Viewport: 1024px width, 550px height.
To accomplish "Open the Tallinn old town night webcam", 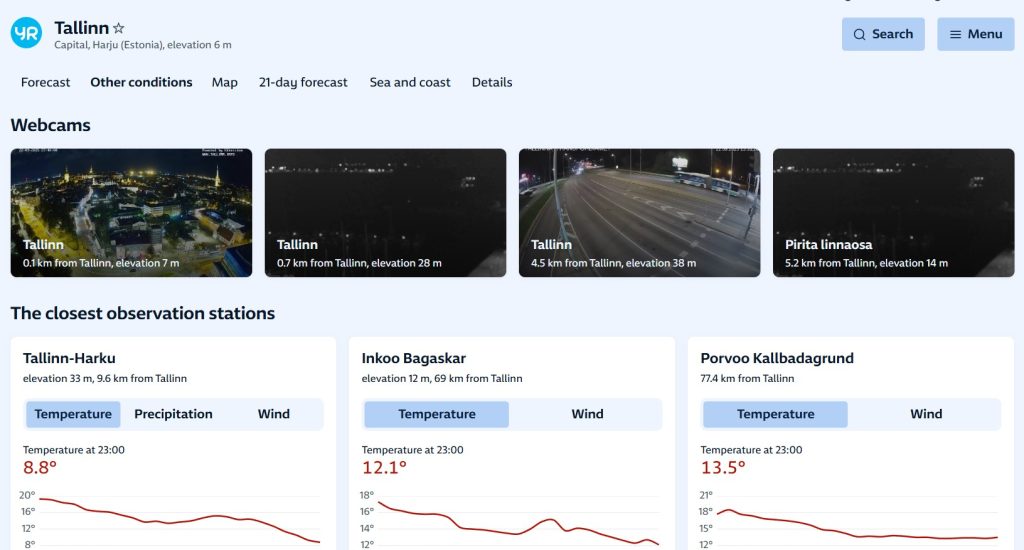I will point(131,212).
